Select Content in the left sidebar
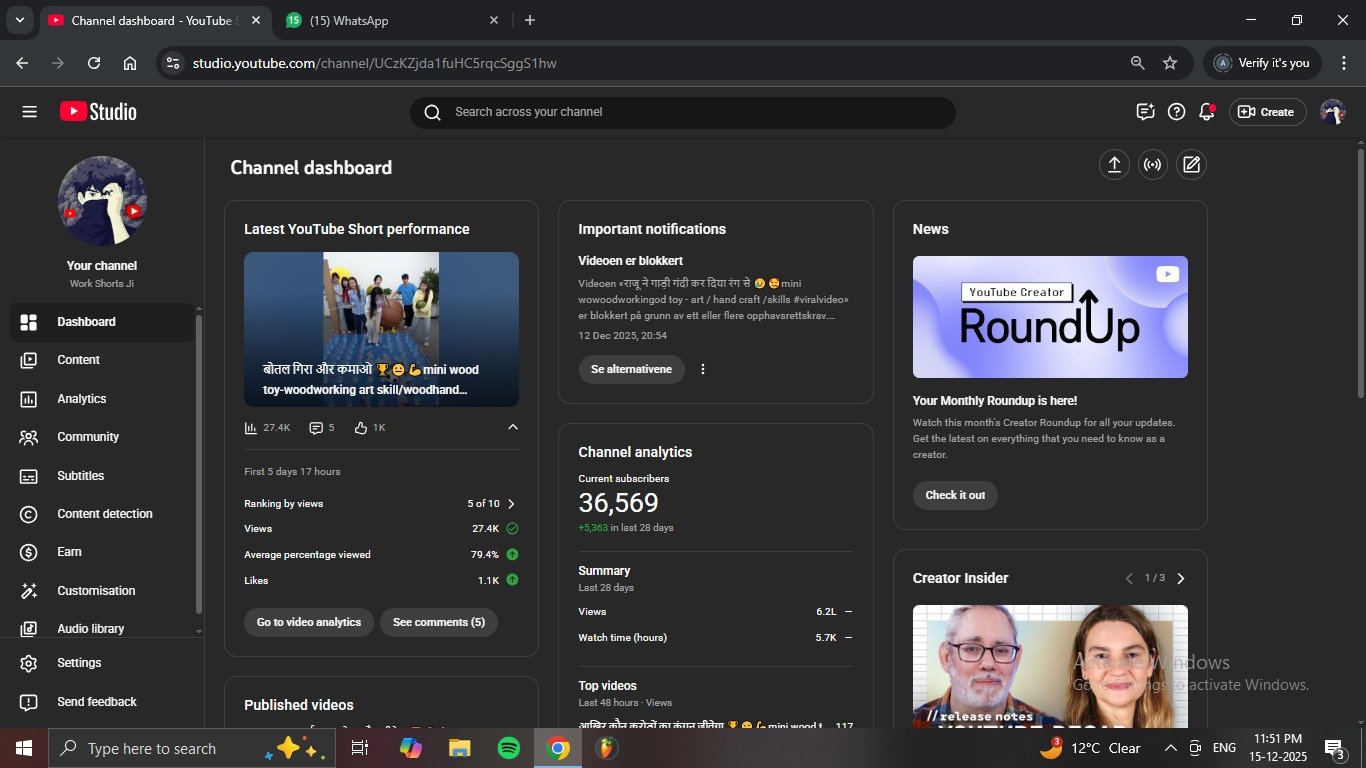This screenshot has width=1366, height=768. tap(78, 360)
